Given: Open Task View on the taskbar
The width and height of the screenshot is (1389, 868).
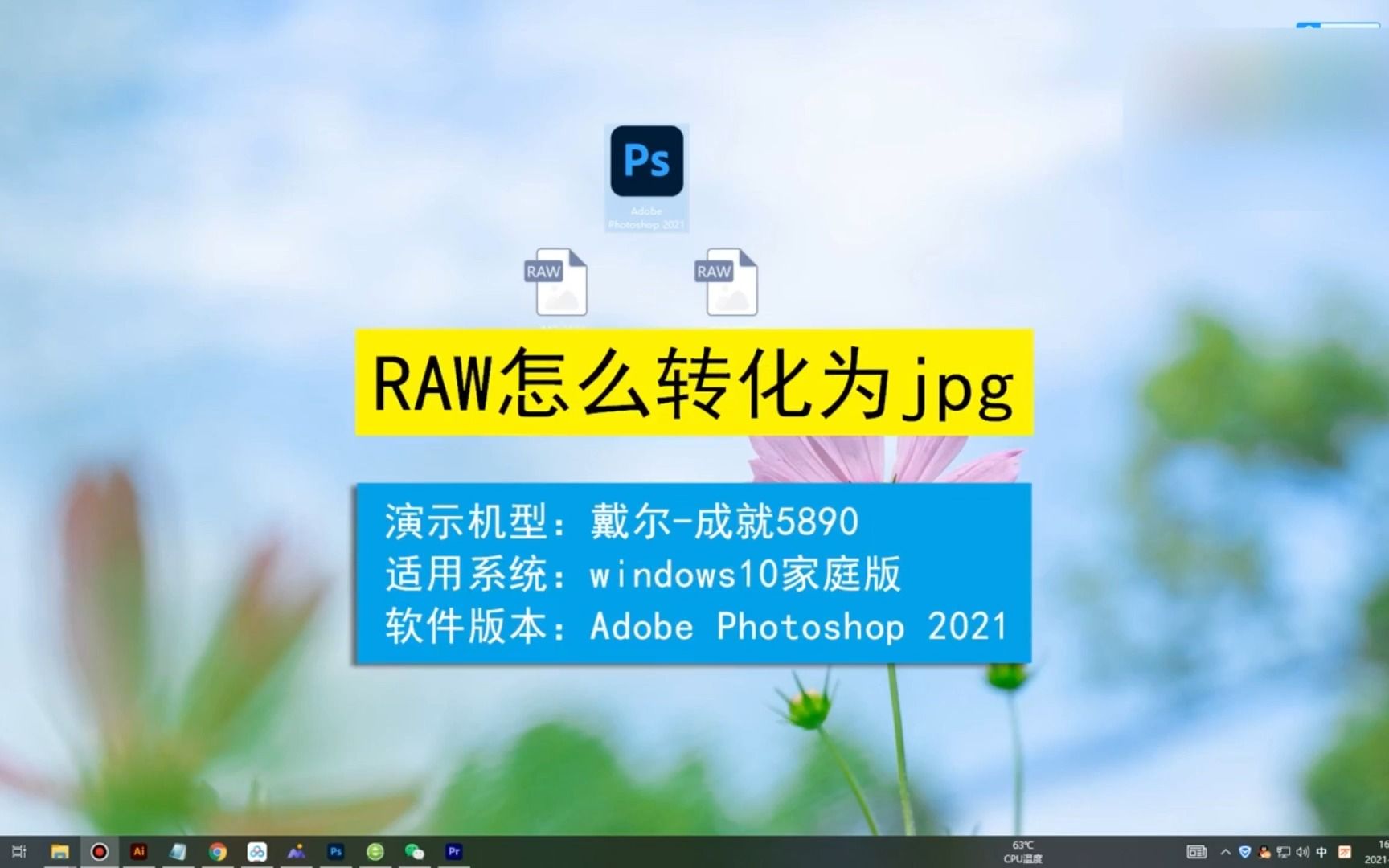Looking at the screenshot, I should (19, 852).
